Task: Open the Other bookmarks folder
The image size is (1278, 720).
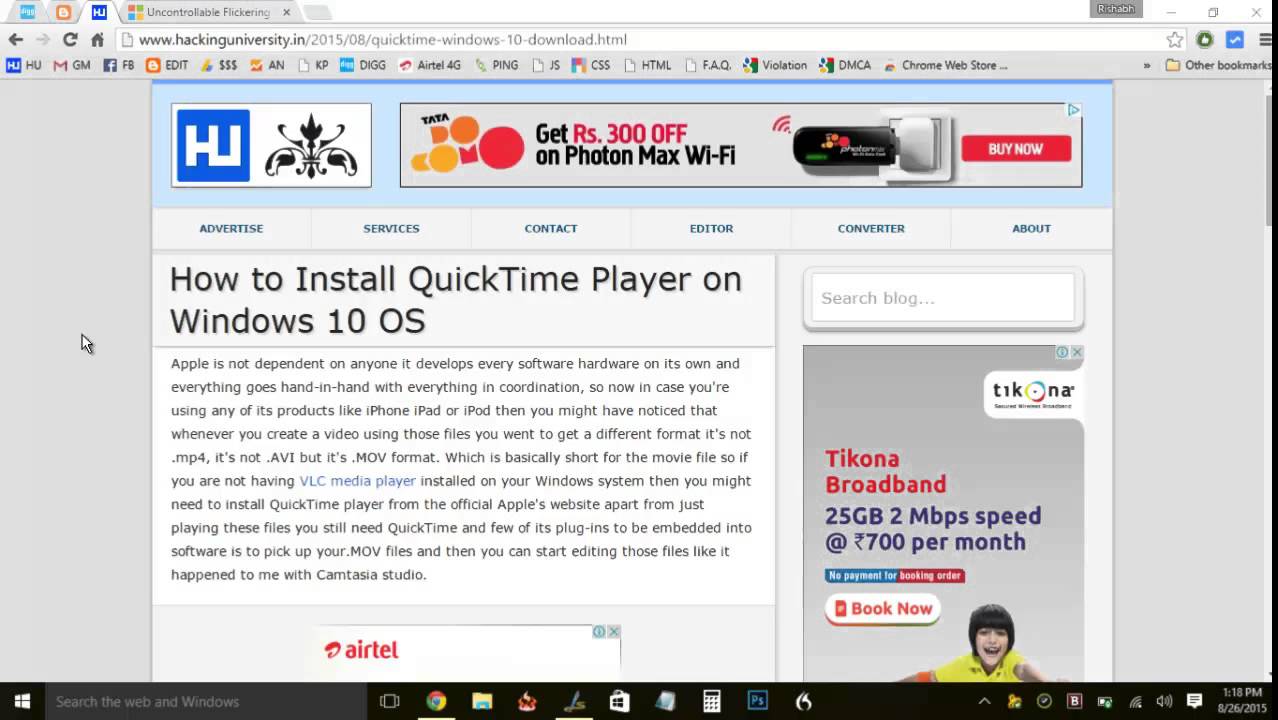Action: coord(1220,65)
